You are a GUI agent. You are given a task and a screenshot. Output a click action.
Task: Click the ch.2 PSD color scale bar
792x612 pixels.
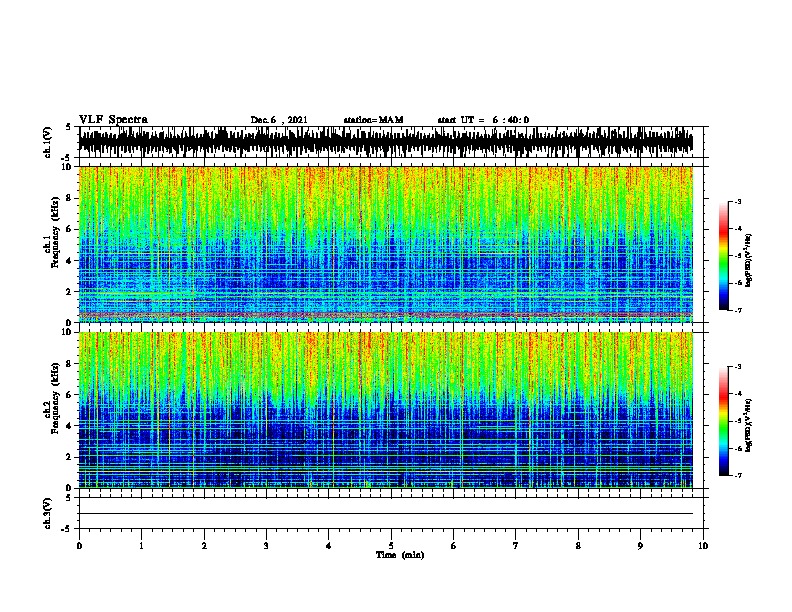[723, 421]
